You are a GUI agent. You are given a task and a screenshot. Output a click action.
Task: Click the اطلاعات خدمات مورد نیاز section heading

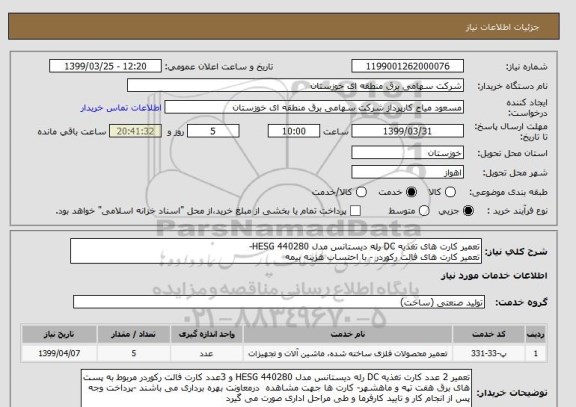(x=494, y=276)
